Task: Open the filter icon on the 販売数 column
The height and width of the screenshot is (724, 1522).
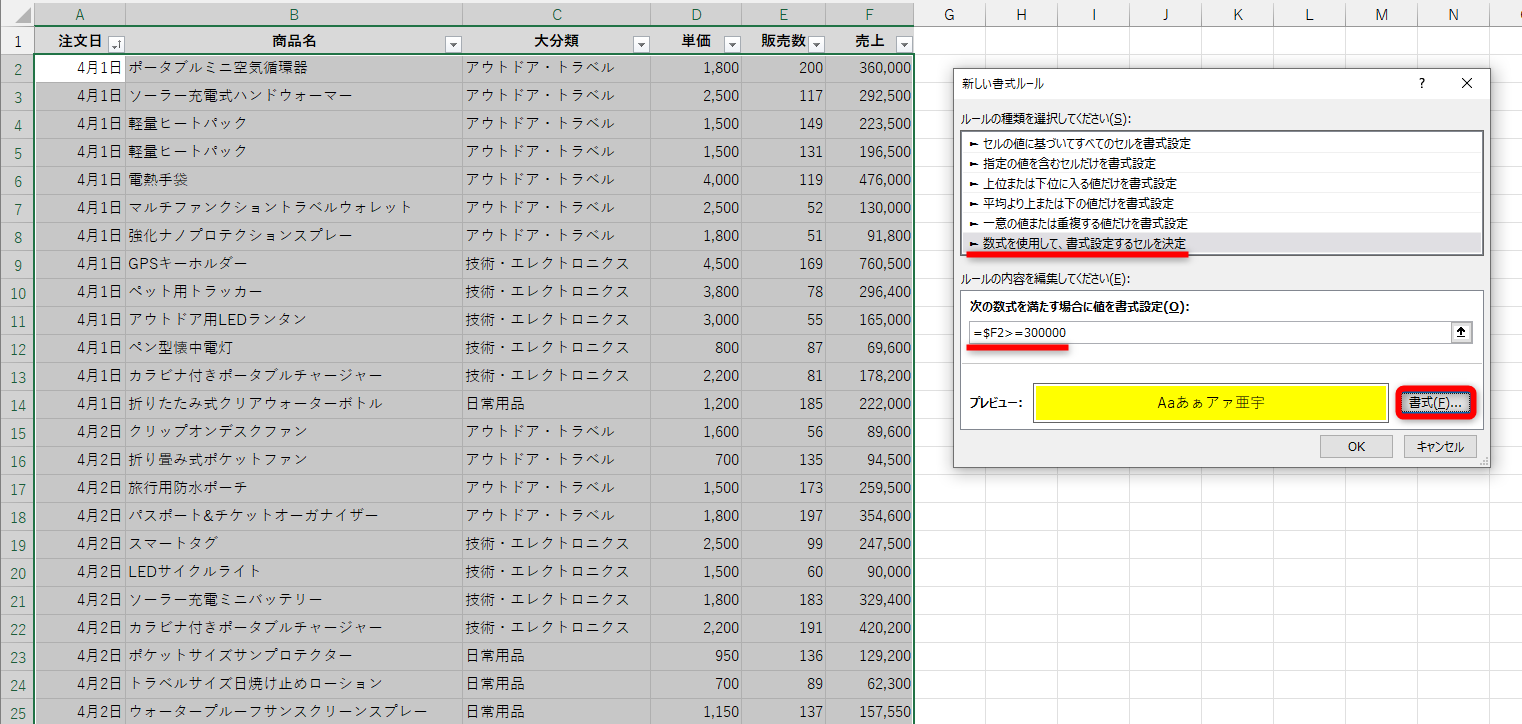Action: (816, 42)
